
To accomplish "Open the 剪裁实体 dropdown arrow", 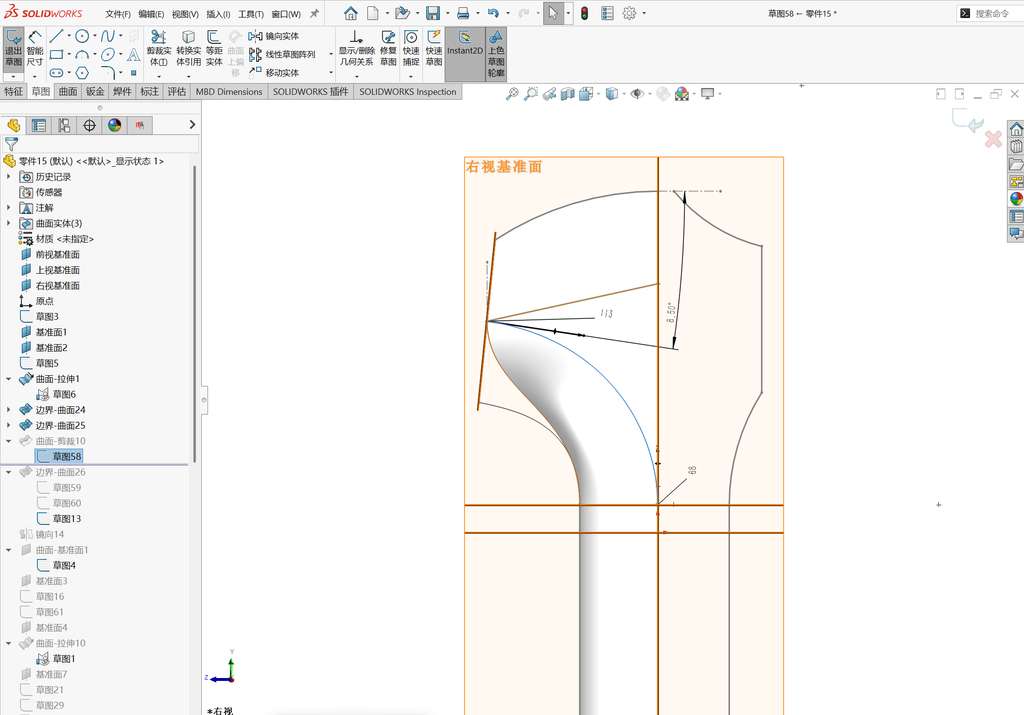I will pos(159,75).
